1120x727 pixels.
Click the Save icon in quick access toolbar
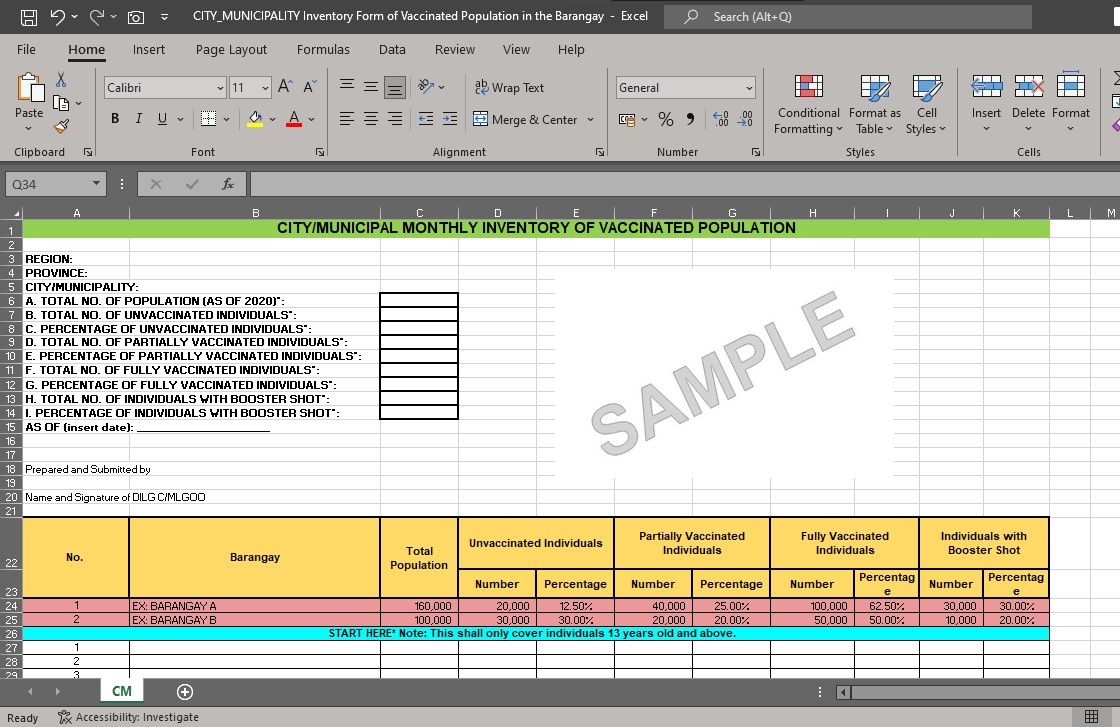pyautogui.click(x=29, y=17)
